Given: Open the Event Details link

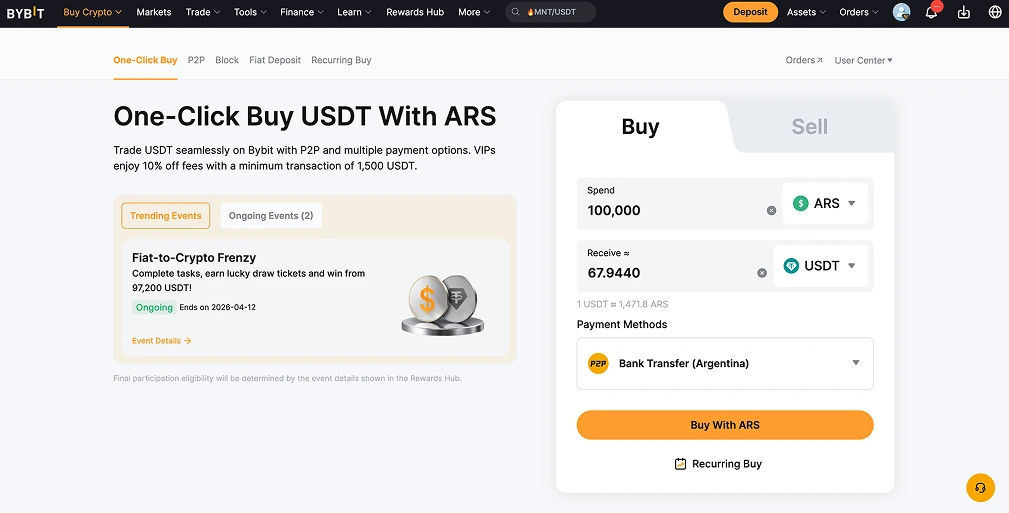Looking at the screenshot, I should click(x=162, y=341).
